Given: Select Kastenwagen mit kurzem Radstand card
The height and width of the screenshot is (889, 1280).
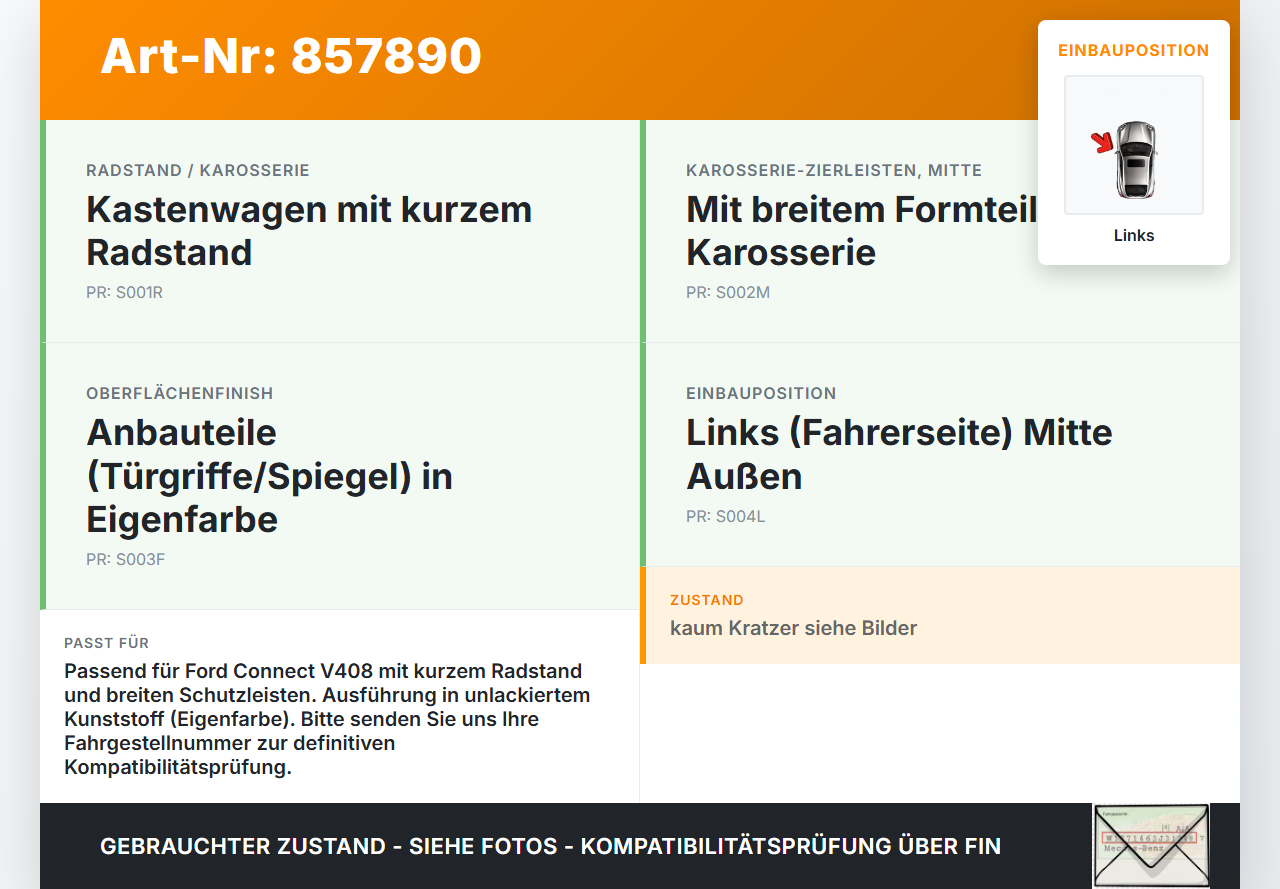Looking at the screenshot, I should tap(340, 231).
